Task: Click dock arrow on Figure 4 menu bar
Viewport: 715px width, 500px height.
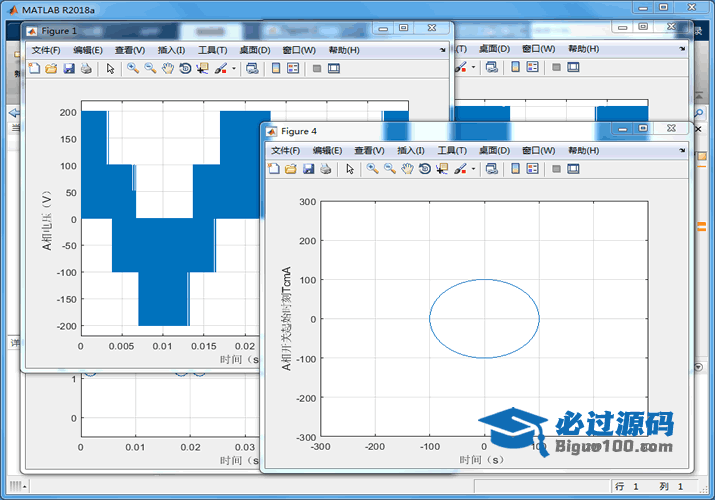Action: click(x=682, y=150)
